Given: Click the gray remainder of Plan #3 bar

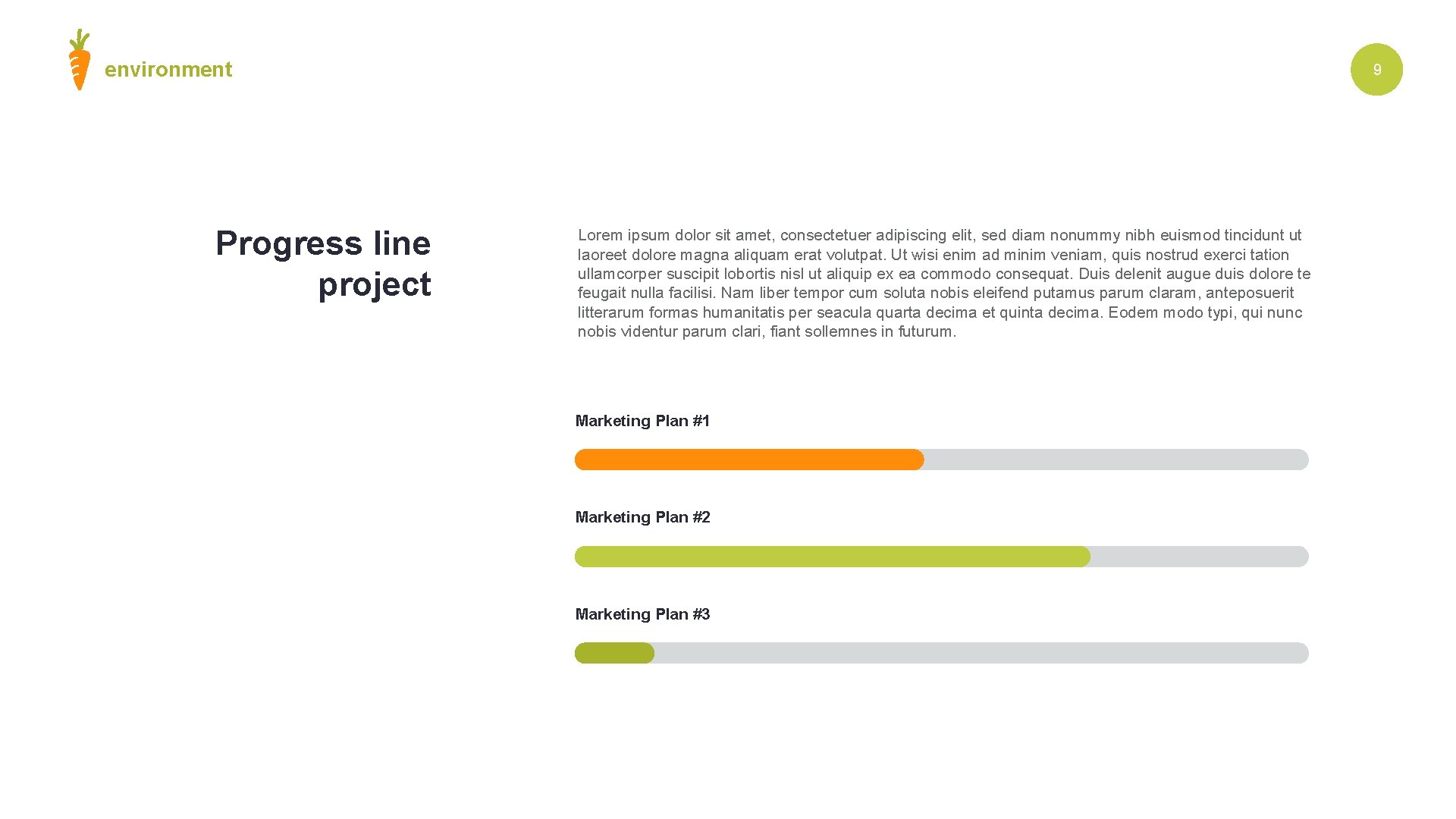Looking at the screenshot, I should (x=981, y=653).
